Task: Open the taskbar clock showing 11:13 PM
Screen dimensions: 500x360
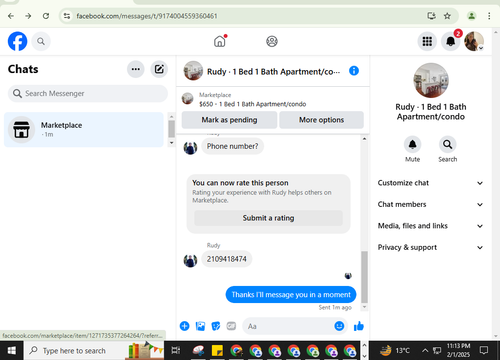Action: coord(458,350)
